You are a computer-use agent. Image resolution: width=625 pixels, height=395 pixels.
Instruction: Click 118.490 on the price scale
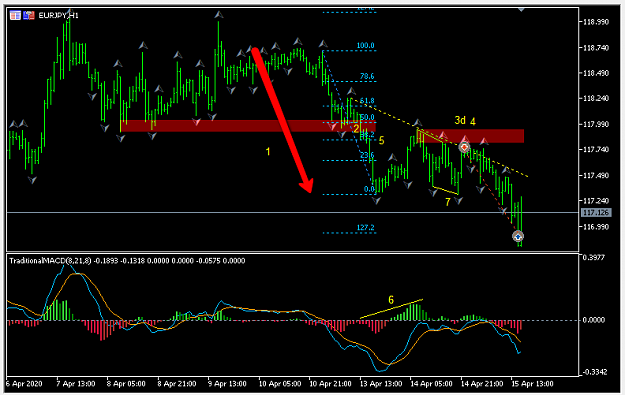(x=596, y=73)
